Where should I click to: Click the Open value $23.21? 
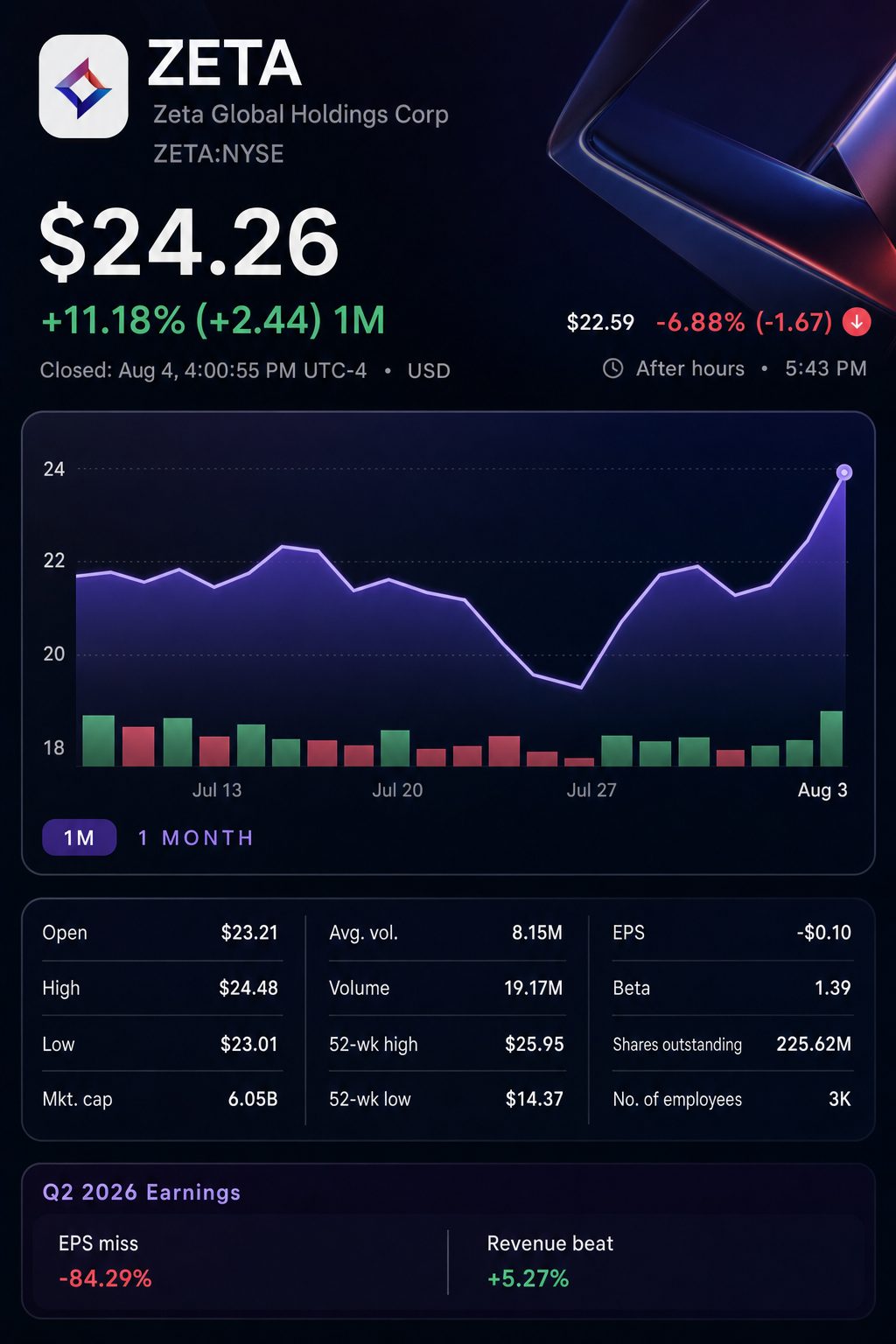point(249,933)
